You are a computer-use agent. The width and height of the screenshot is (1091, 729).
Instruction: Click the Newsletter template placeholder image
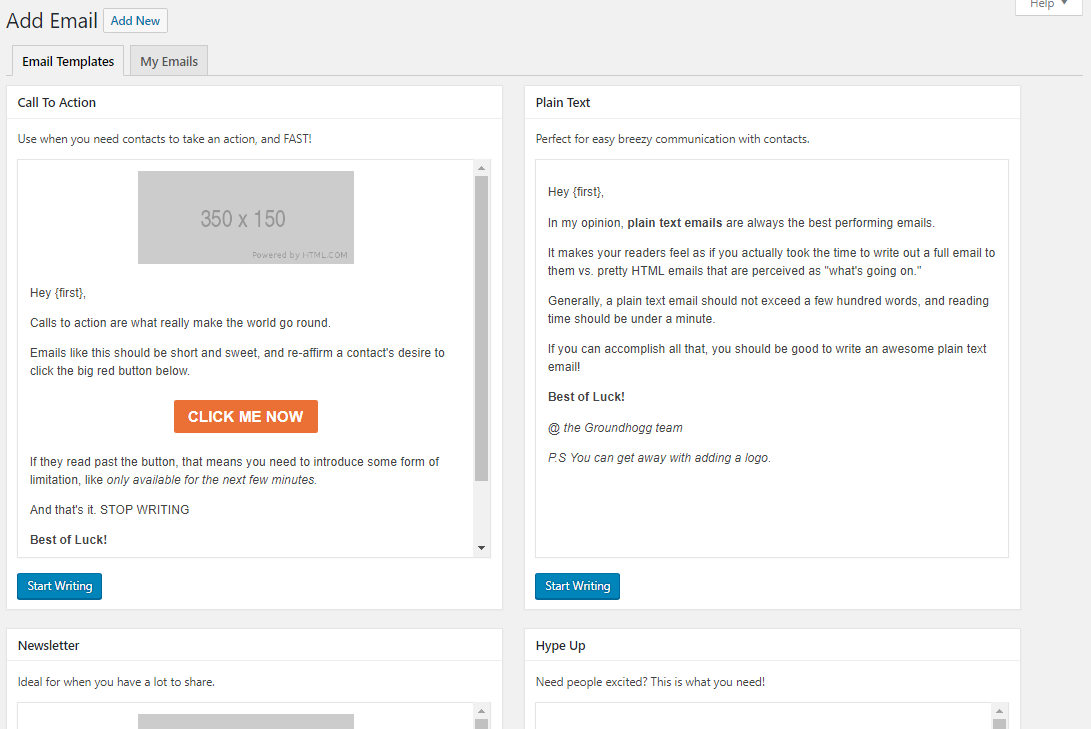[x=246, y=721]
